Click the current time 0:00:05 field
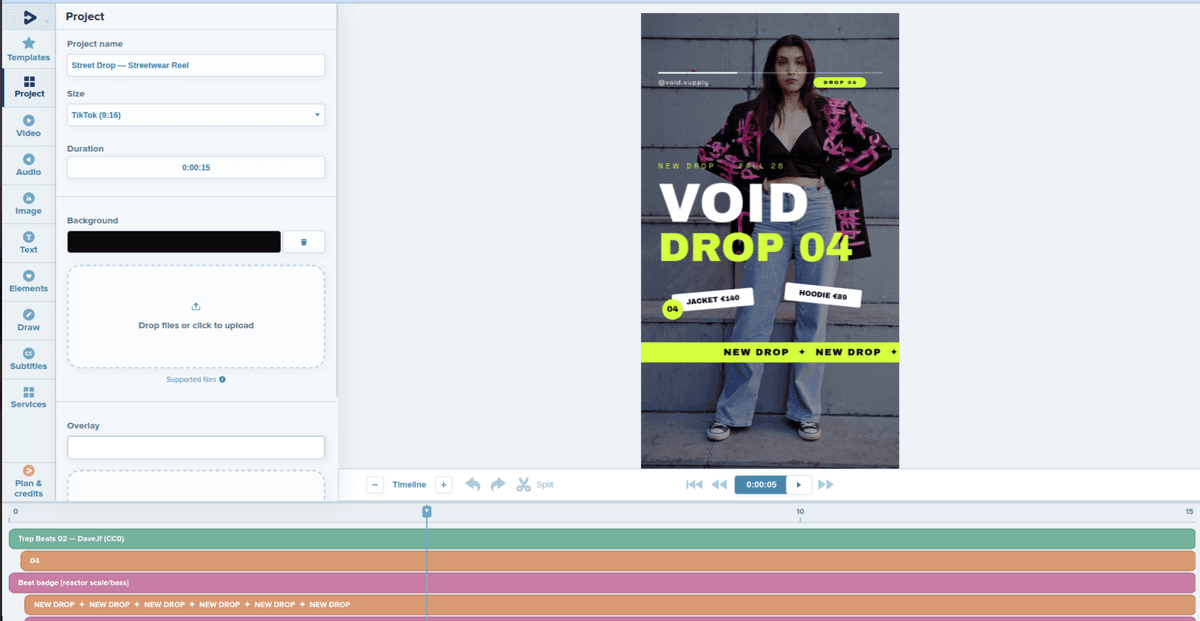 [761, 484]
